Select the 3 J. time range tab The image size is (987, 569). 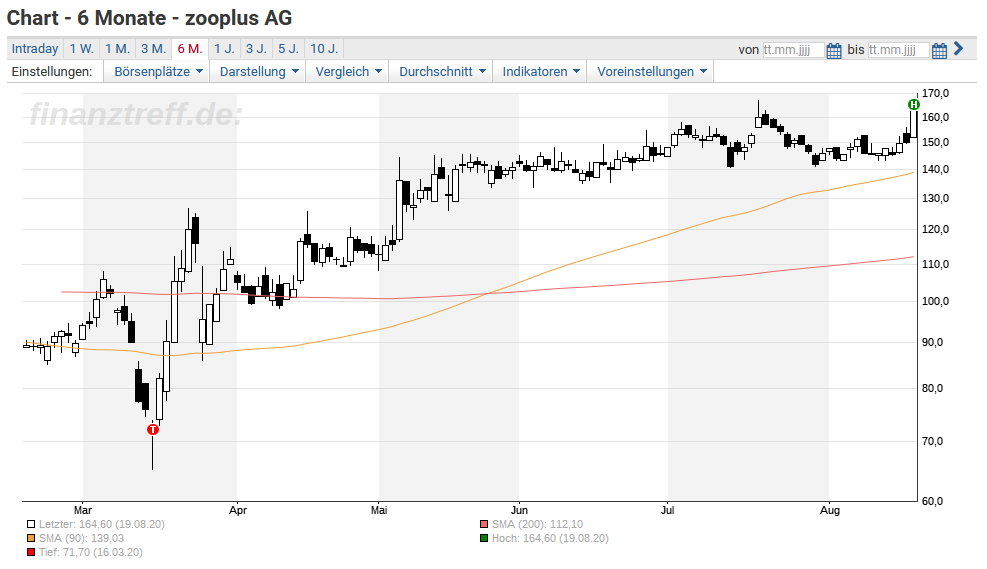click(256, 48)
